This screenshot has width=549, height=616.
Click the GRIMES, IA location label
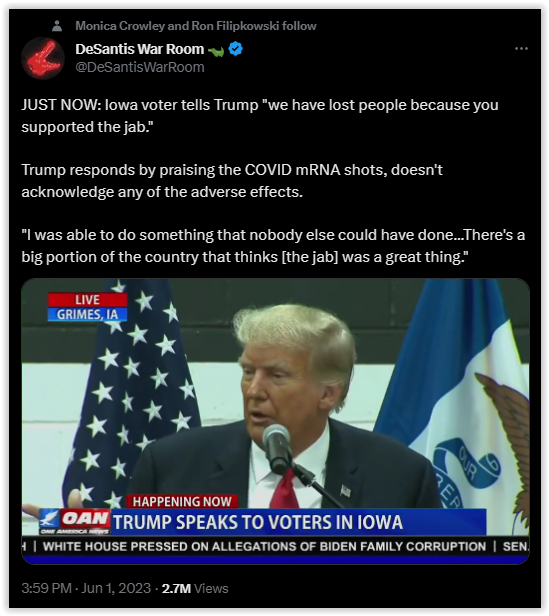[x=87, y=314]
